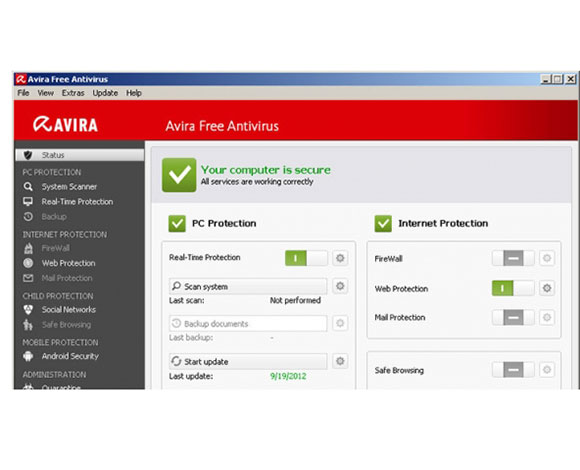Click the Android Security robot icon
The width and height of the screenshot is (580, 470).
coord(28,356)
